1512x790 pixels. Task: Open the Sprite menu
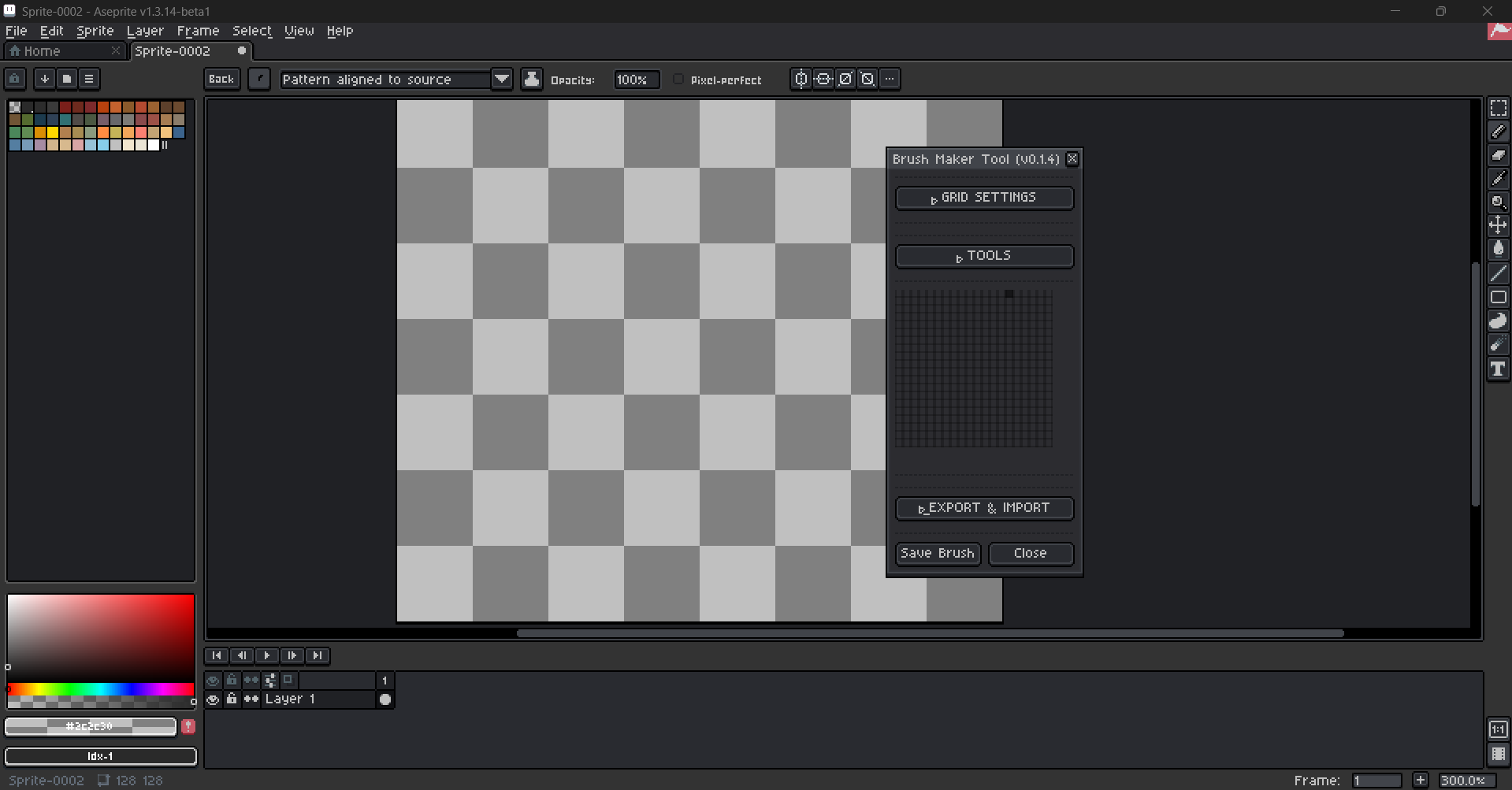(95, 31)
